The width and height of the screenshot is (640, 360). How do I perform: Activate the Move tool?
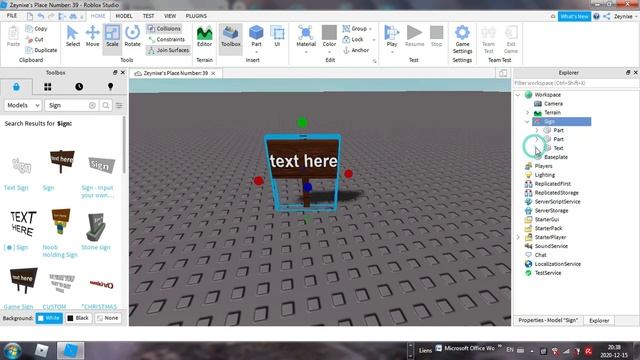[92, 36]
